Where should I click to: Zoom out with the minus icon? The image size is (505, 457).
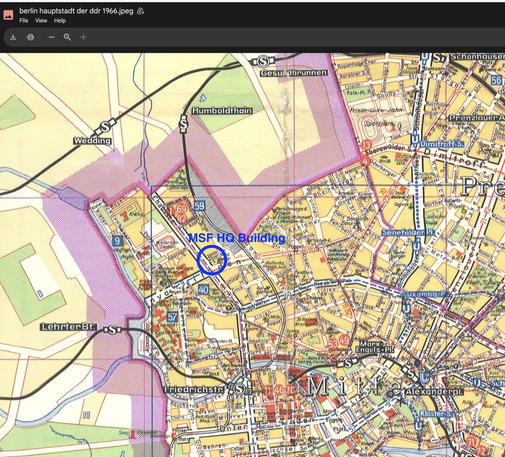pos(51,37)
